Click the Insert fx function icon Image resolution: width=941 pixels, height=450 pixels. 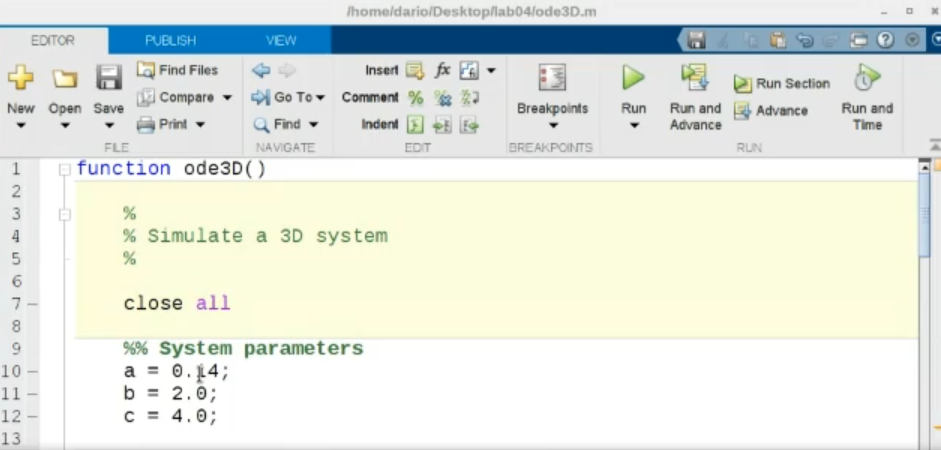[x=442, y=71]
